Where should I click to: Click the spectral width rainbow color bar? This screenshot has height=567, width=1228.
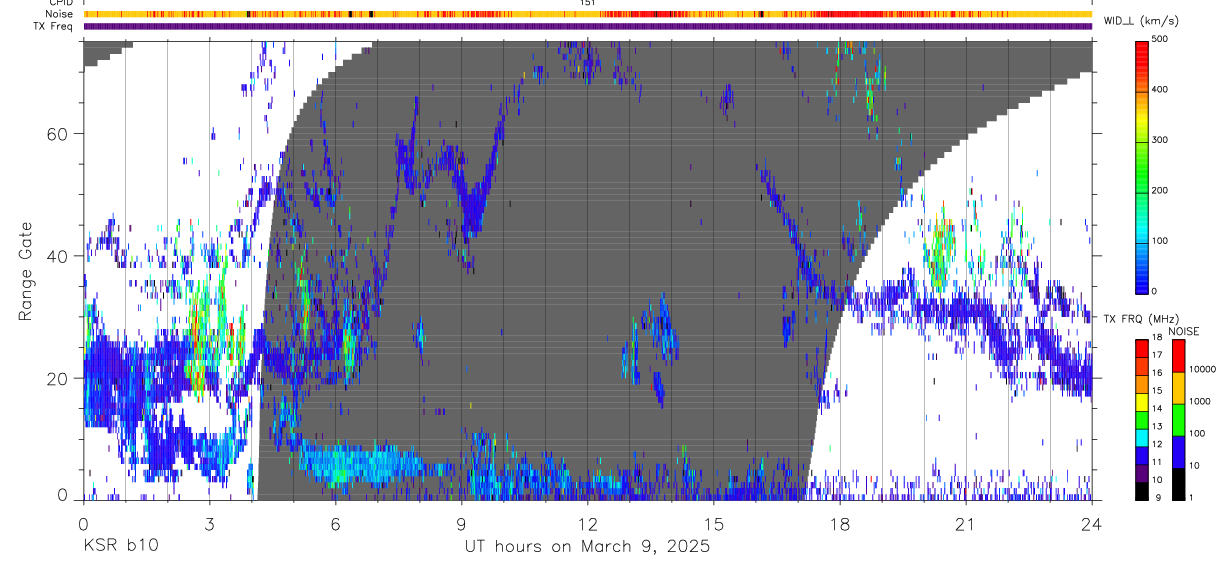pos(1142,166)
